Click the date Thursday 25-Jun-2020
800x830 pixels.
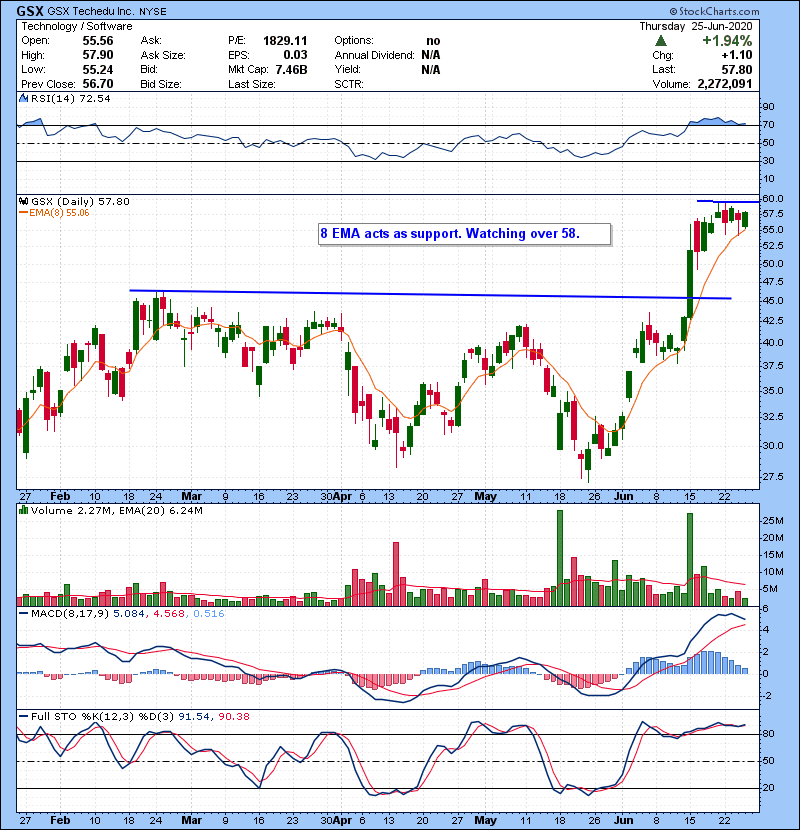pos(696,26)
